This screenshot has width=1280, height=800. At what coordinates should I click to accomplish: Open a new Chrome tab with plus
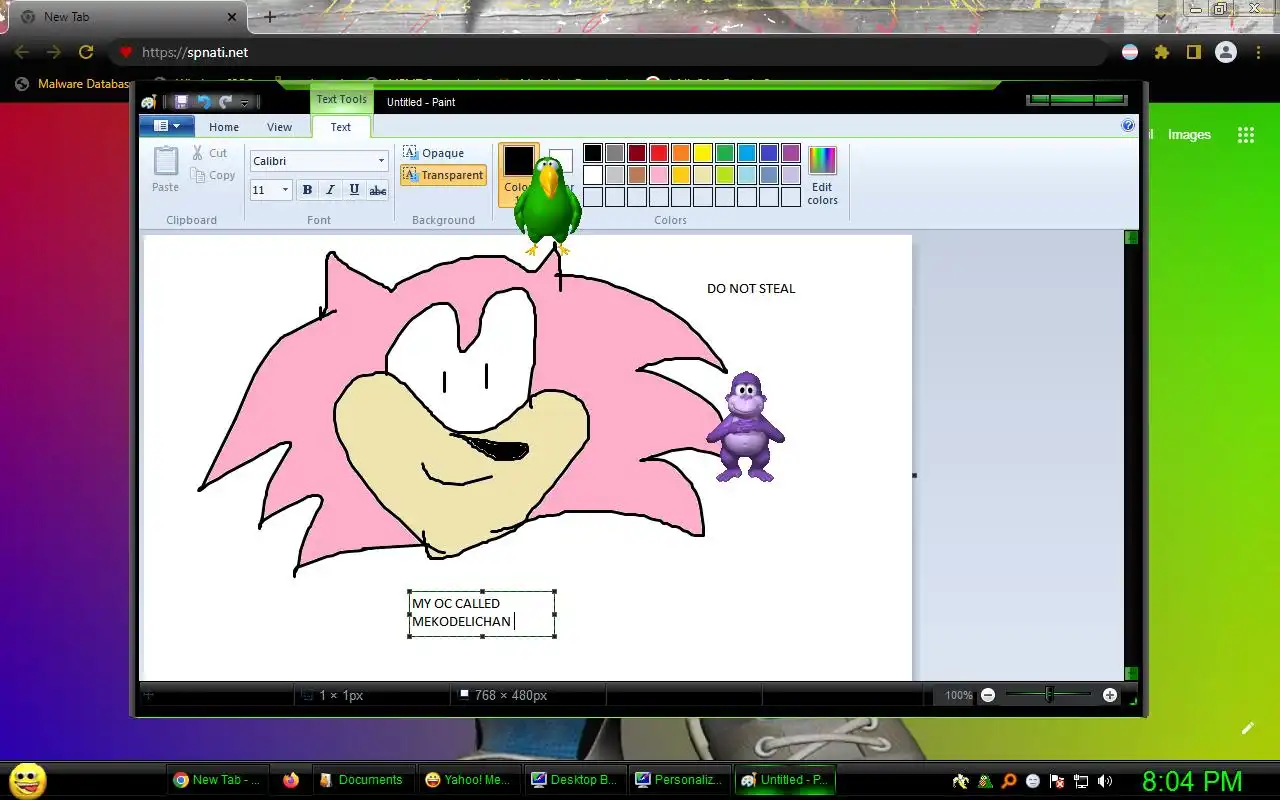[269, 17]
